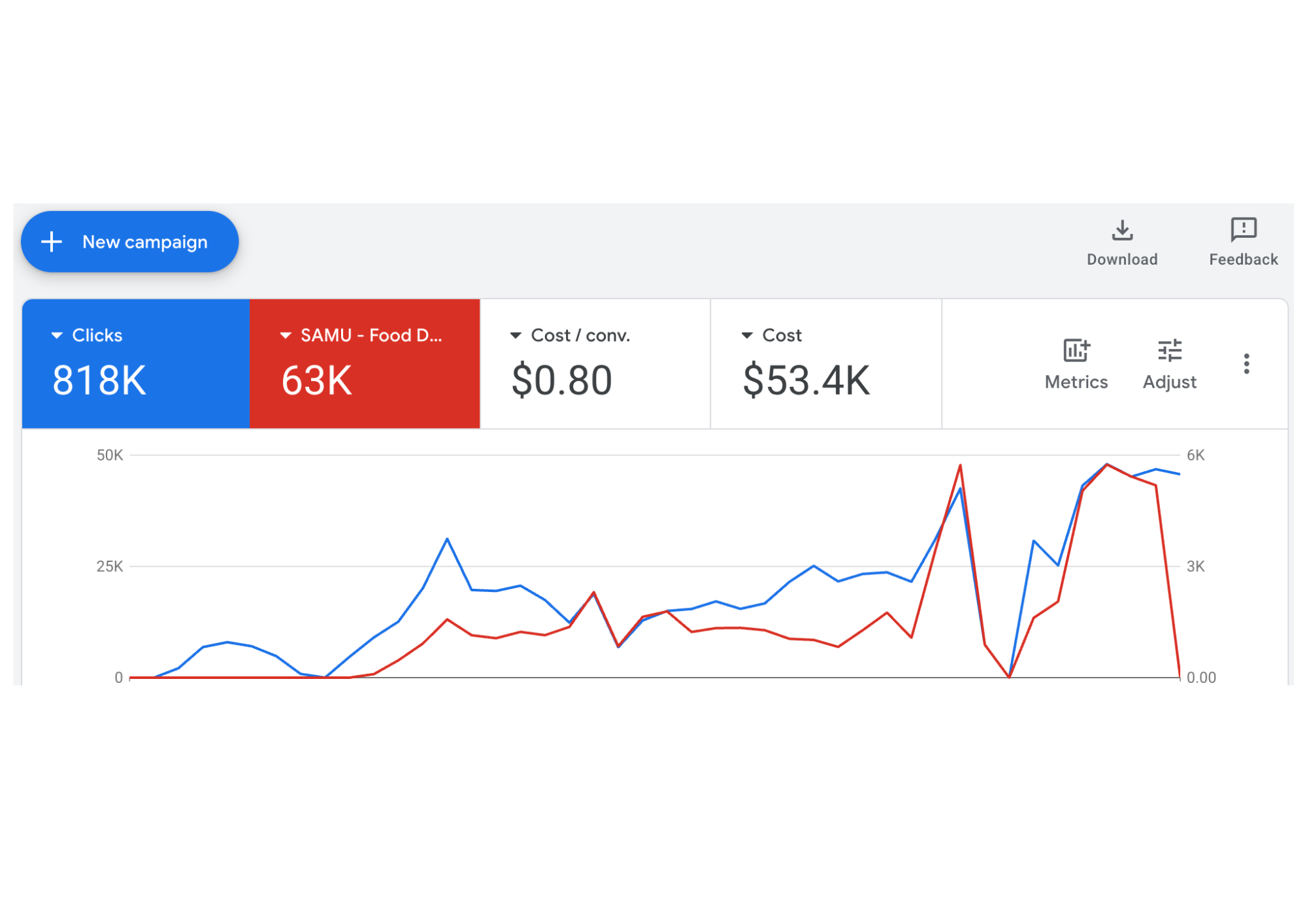Expand the SAMU - Food D... dropdown arrow
The image size is (1307, 924).
(x=286, y=335)
